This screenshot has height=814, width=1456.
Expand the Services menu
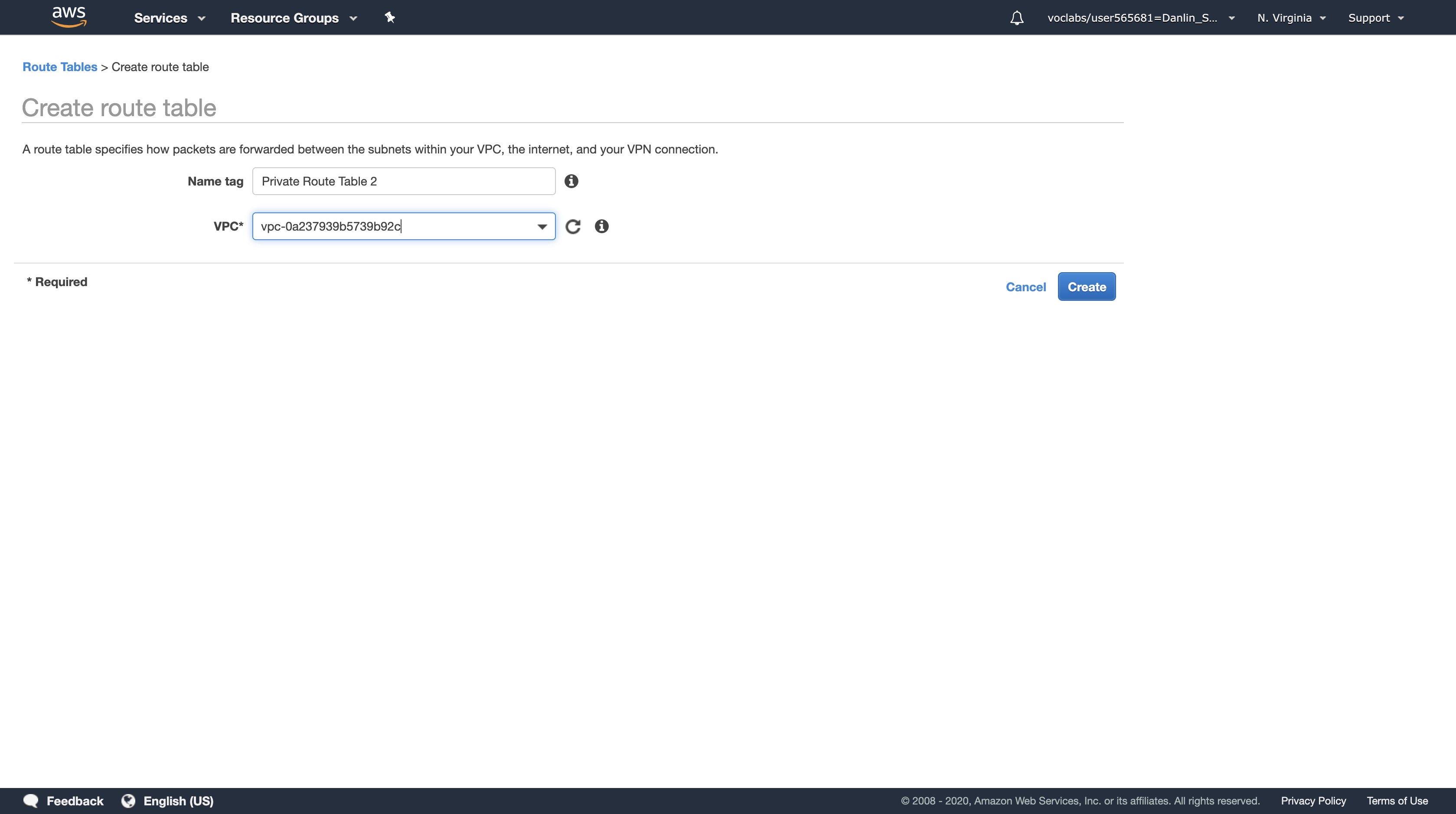tap(169, 18)
